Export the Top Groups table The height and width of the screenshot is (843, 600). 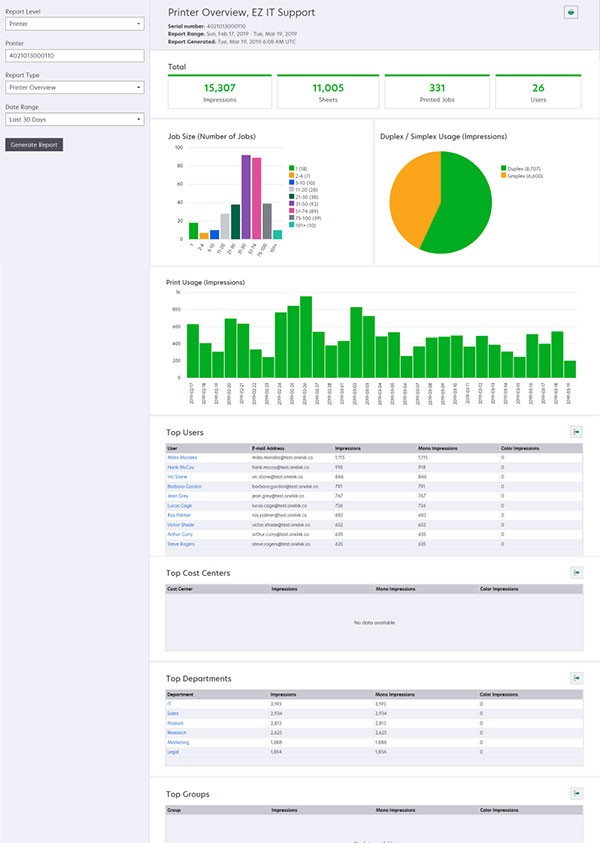(576, 793)
